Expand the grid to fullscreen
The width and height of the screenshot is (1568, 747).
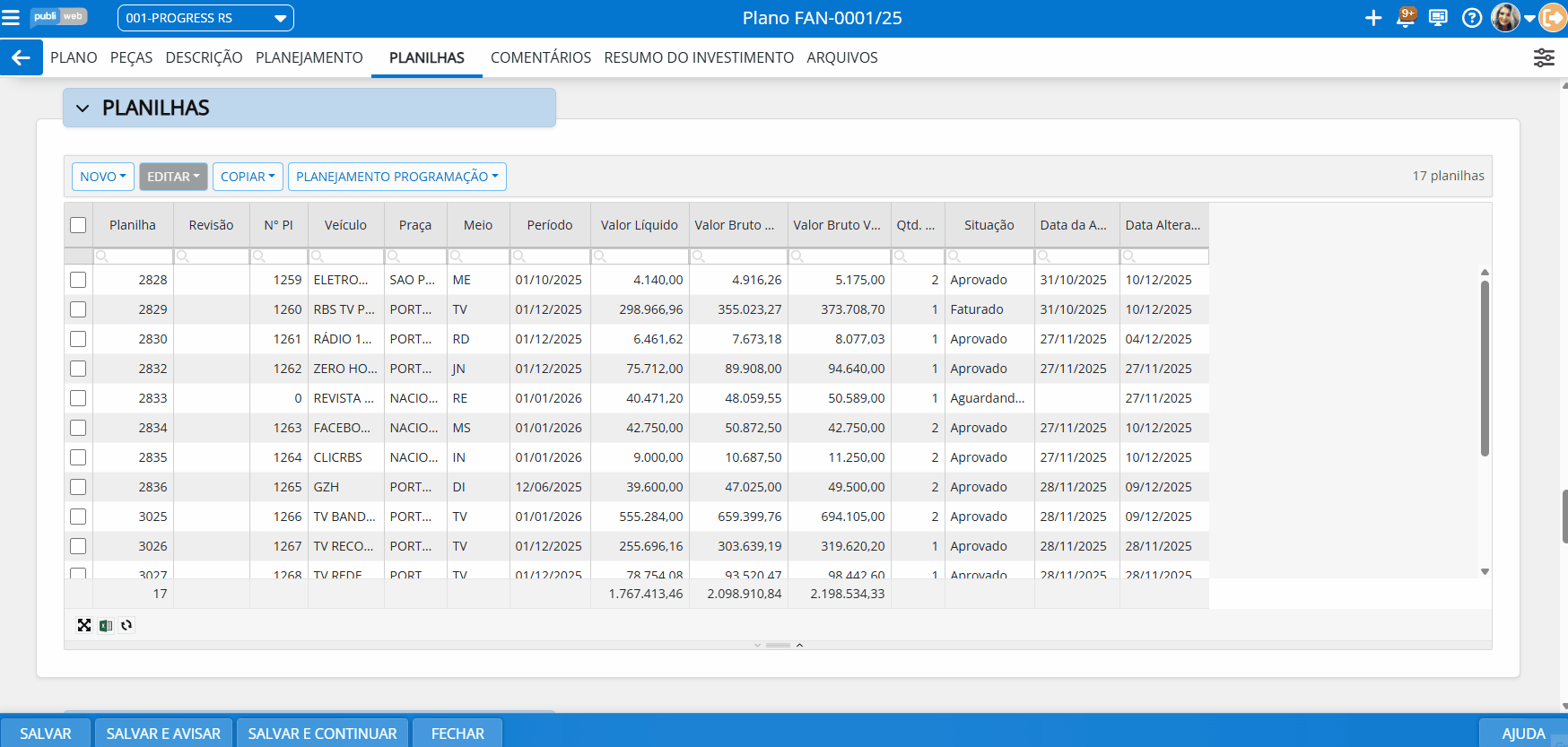[84, 626]
